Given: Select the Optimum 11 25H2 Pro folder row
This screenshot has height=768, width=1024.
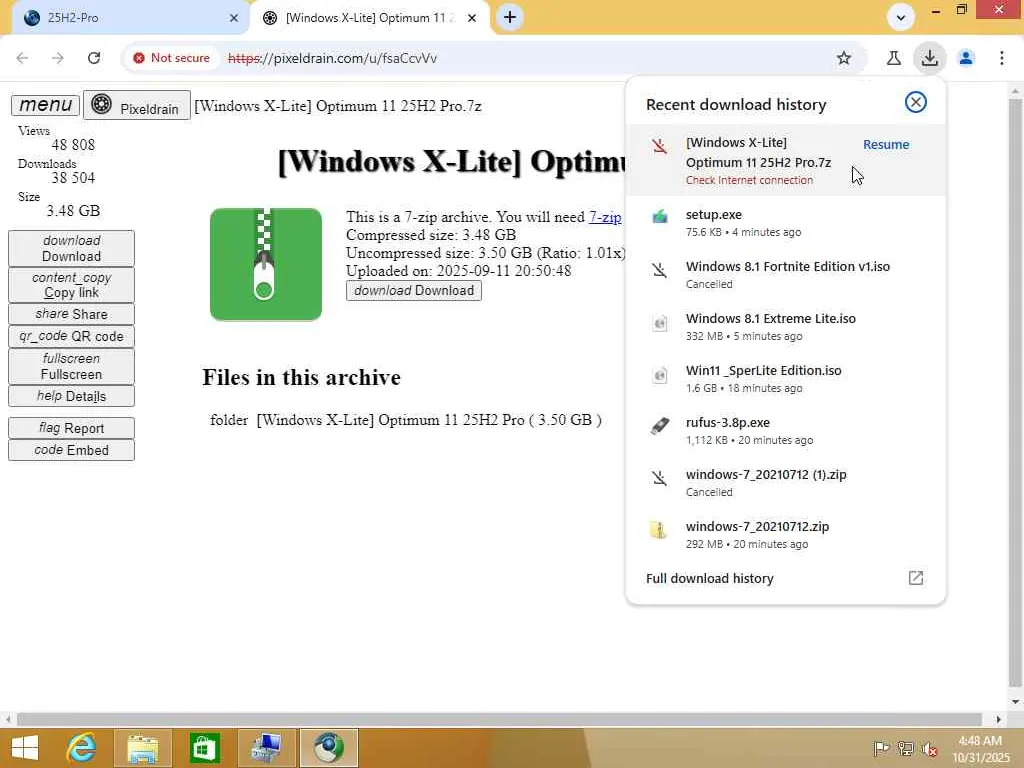Looking at the screenshot, I should (x=406, y=420).
